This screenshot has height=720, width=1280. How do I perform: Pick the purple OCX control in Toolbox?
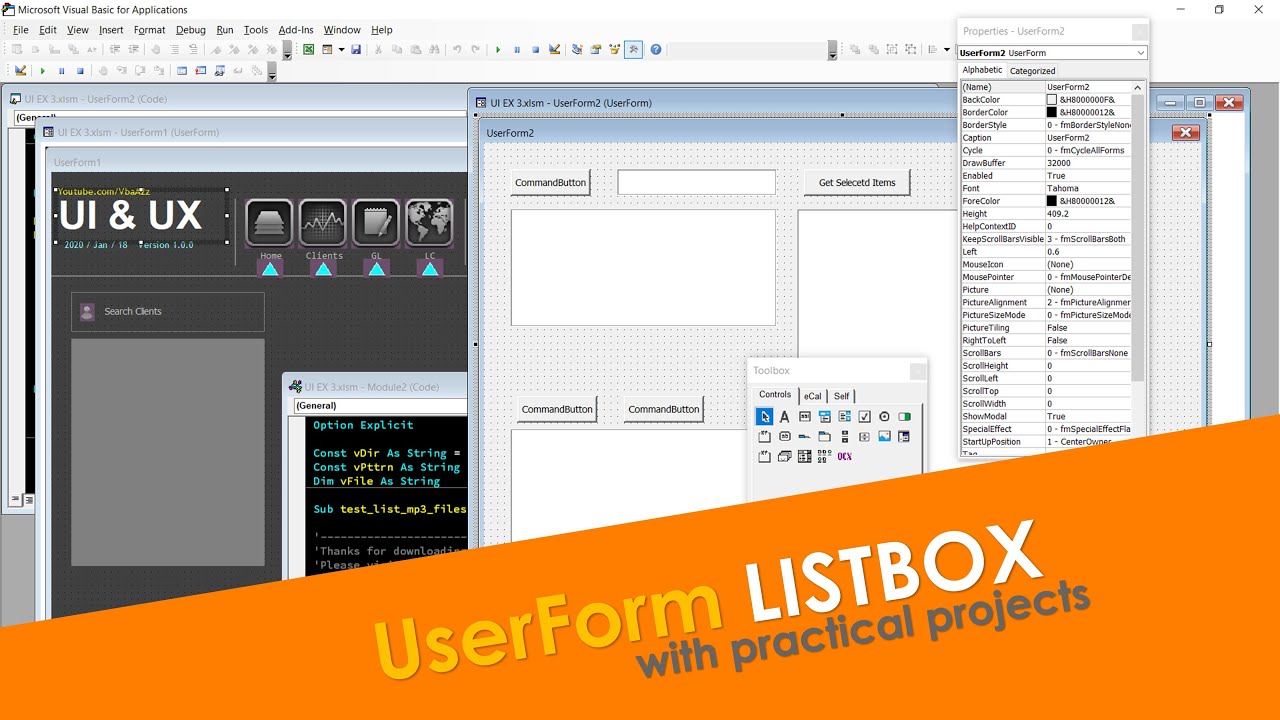(x=845, y=457)
